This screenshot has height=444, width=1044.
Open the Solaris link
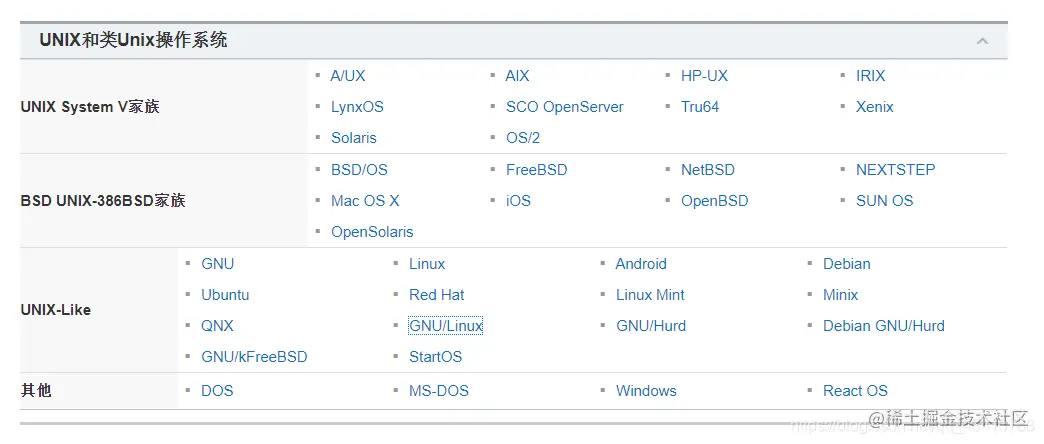(x=354, y=138)
